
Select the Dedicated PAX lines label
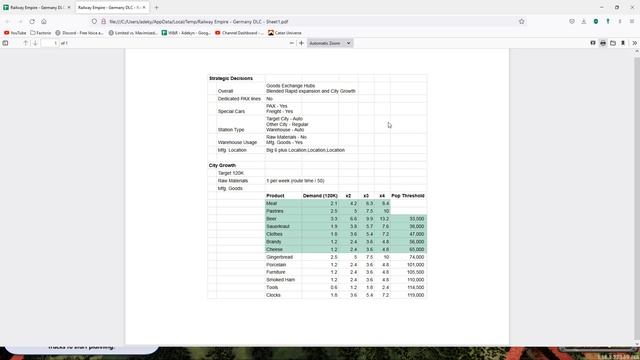click(239, 99)
